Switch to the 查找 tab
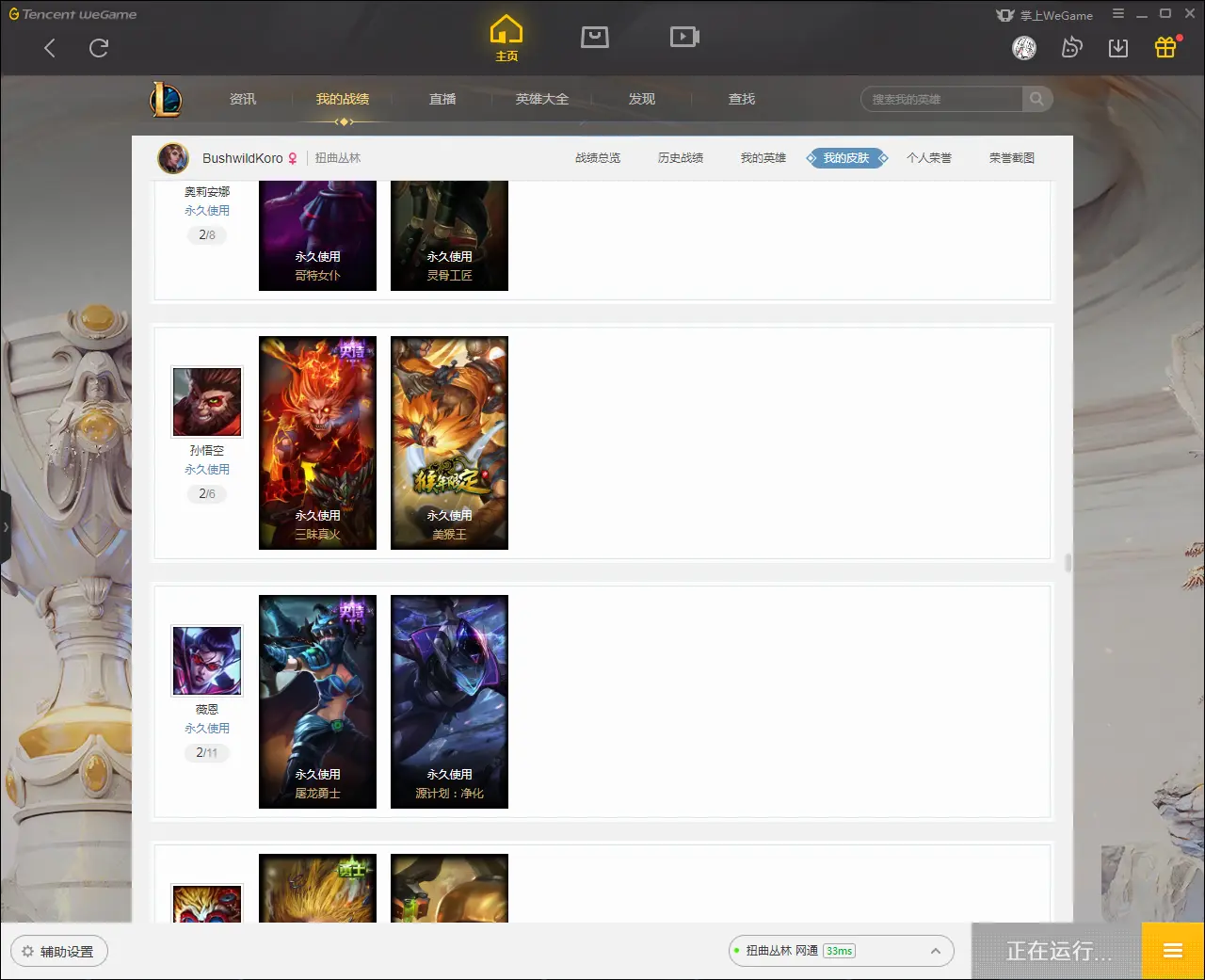Viewport: 1205px width, 980px height. point(742,99)
